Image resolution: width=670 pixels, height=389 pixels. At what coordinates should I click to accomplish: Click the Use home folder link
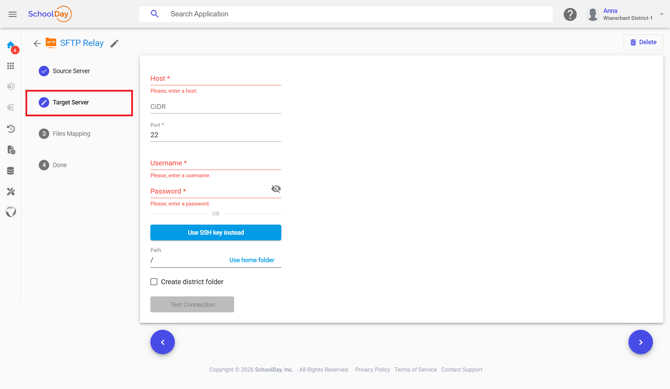[x=252, y=260]
